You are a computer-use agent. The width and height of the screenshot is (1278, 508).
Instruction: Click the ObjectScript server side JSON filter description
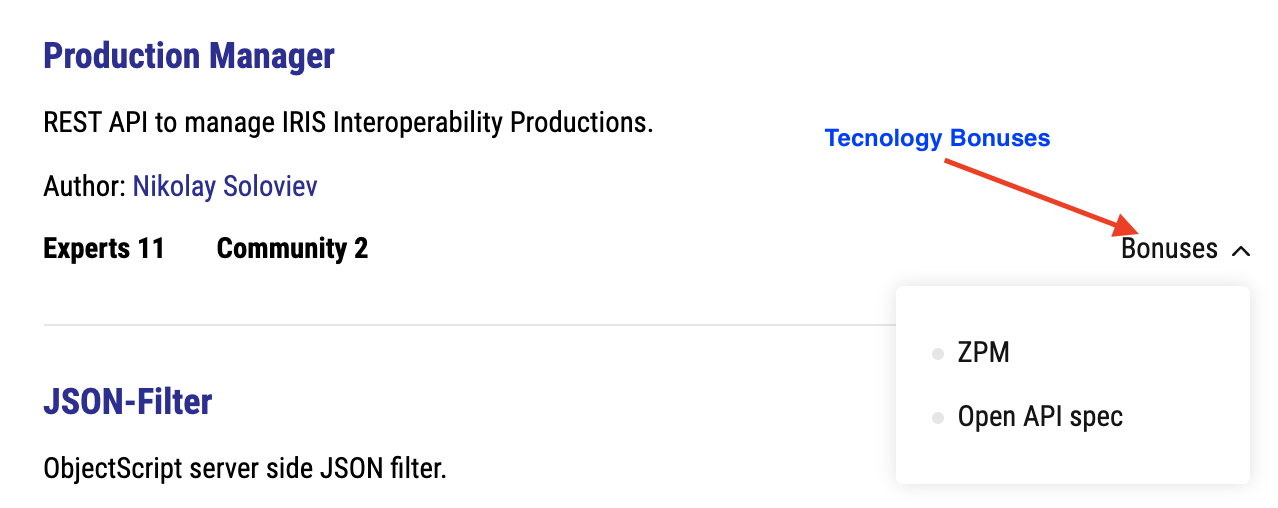click(x=244, y=468)
